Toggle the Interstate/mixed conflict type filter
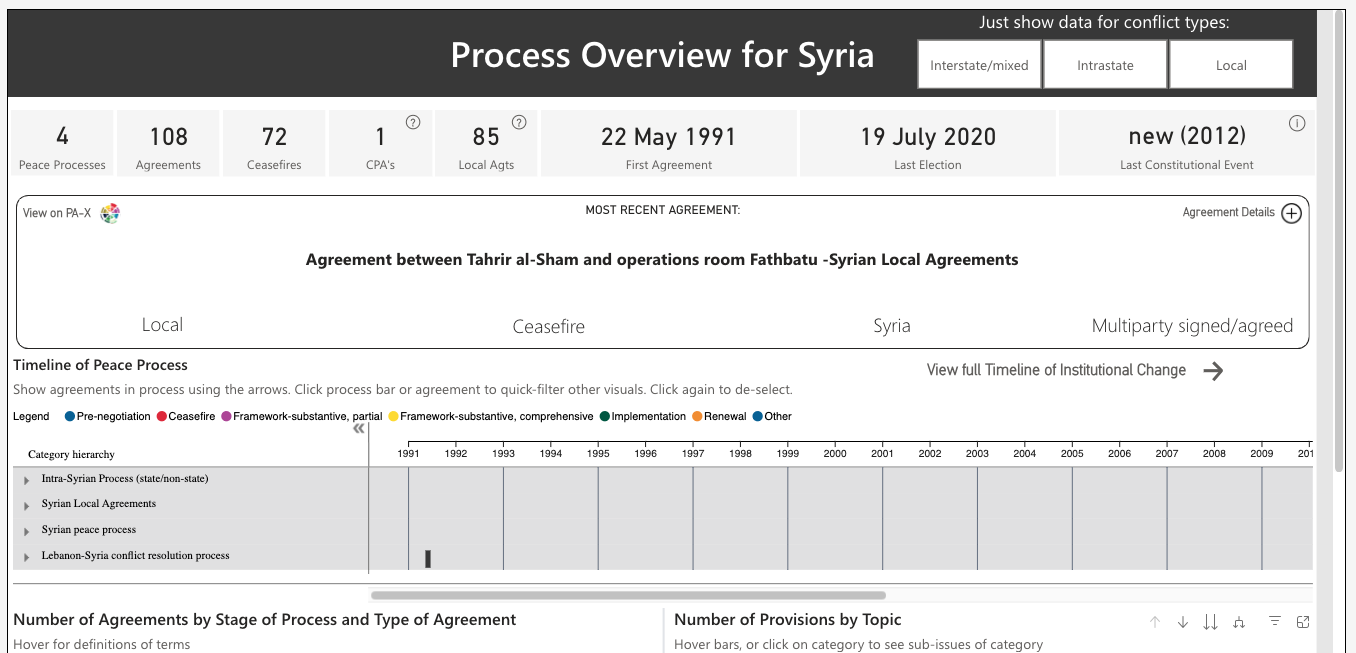This screenshot has width=1356, height=653. point(979,65)
